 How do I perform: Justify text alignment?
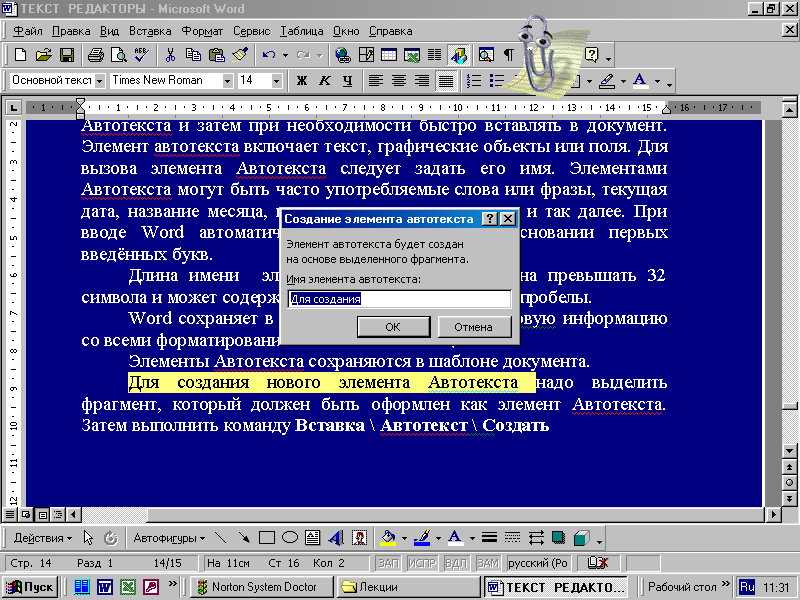[446, 81]
